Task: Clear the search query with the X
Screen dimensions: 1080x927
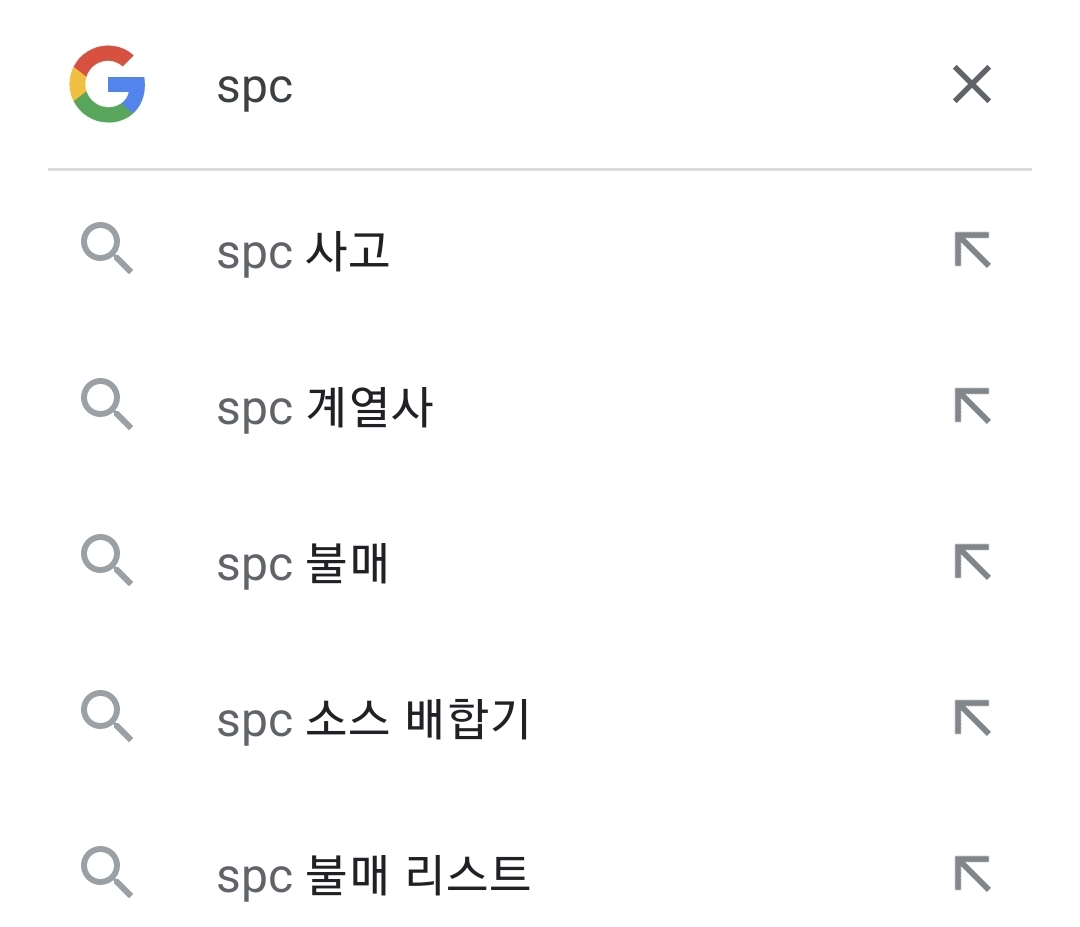Action: point(971,85)
